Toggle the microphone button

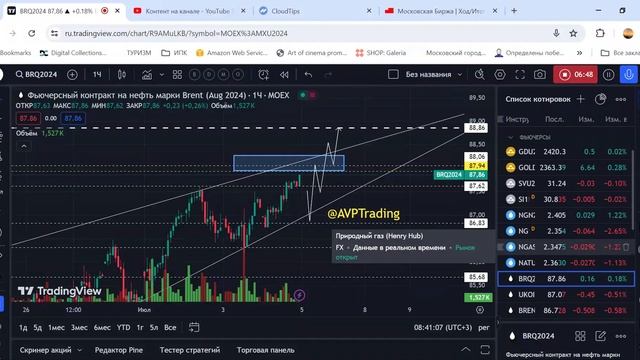click(629, 74)
